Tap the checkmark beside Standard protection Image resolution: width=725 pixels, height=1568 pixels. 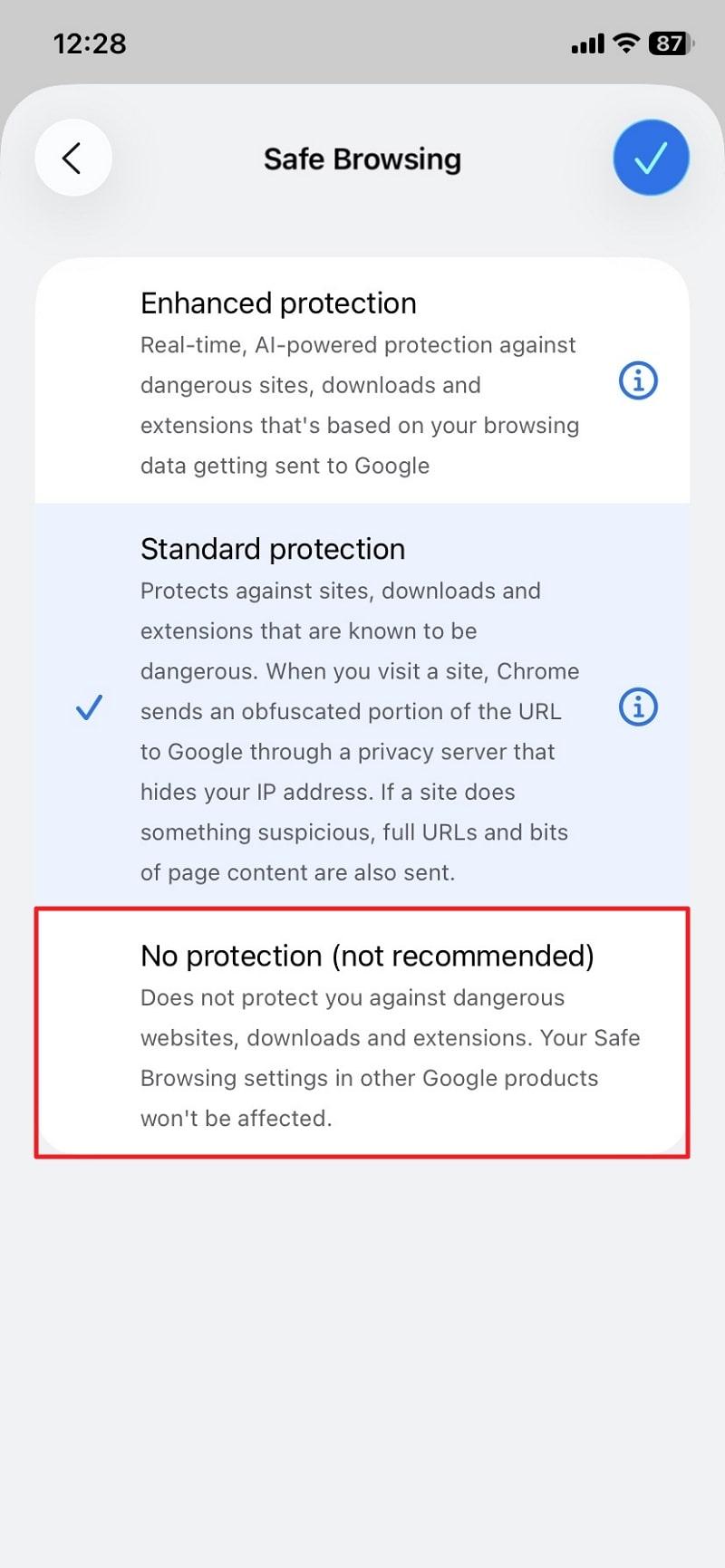90,707
